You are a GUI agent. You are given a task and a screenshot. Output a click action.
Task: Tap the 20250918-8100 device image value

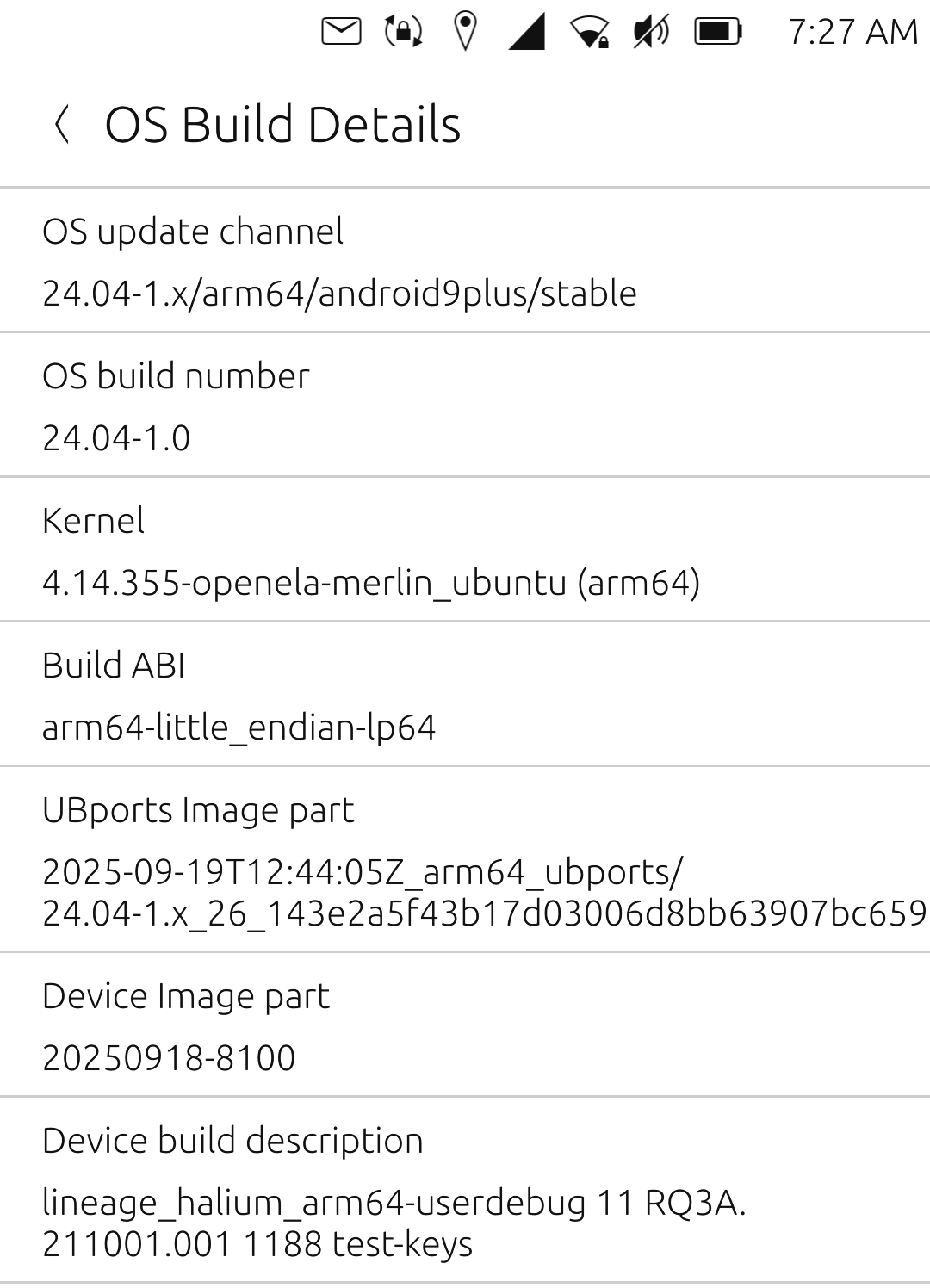[x=169, y=1058]
